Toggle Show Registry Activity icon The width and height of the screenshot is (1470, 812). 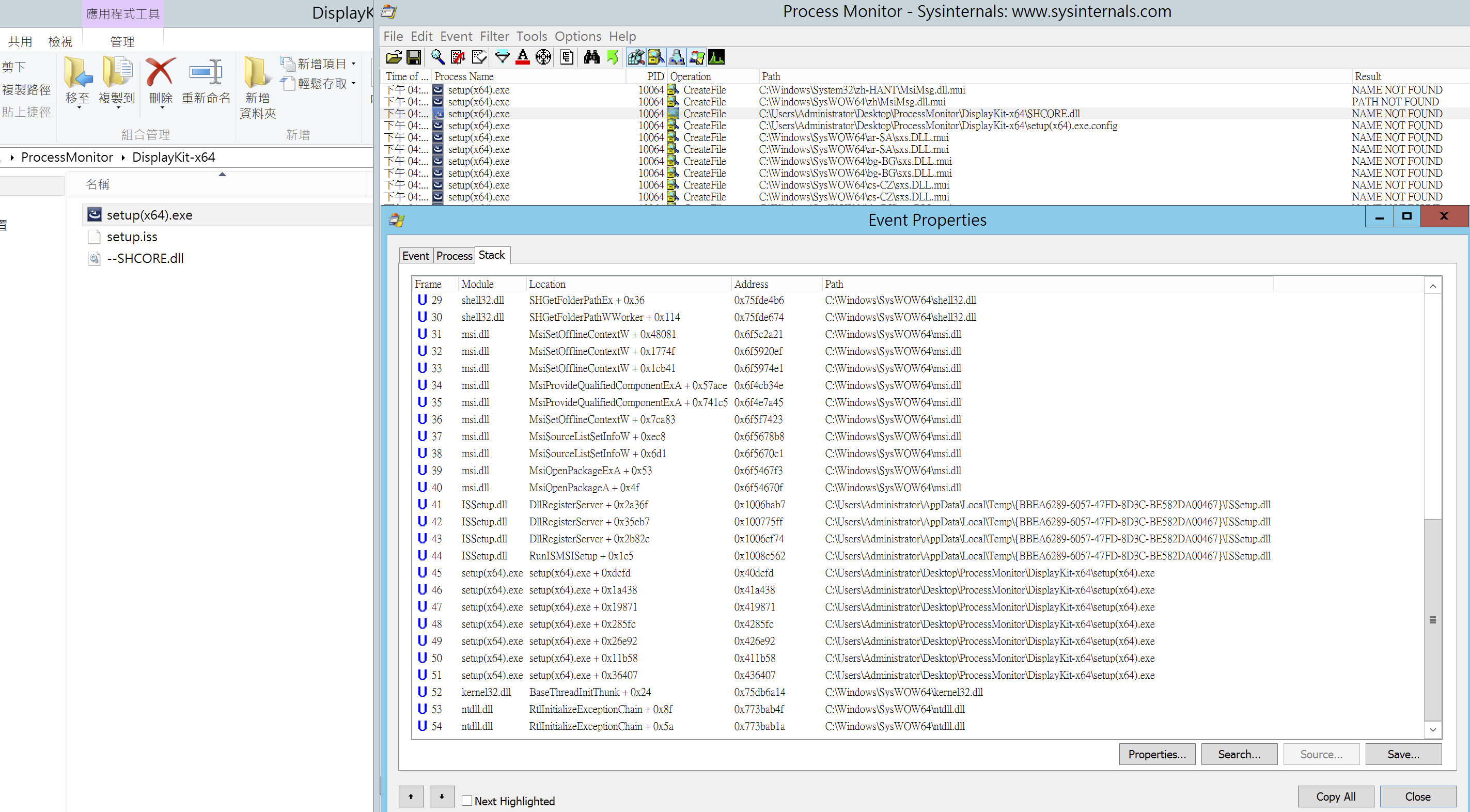[636, 57]
